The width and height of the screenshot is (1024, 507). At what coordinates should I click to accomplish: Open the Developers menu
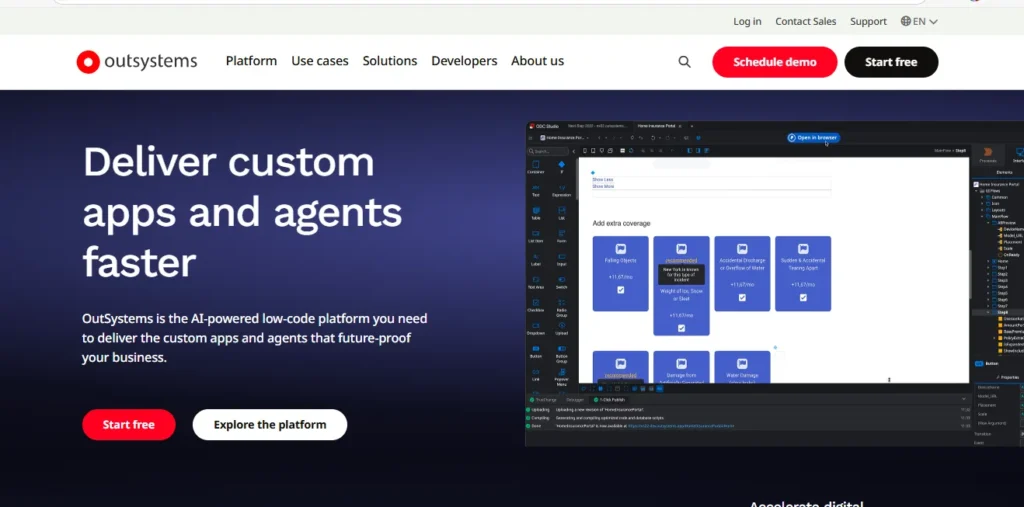[464, 61]
